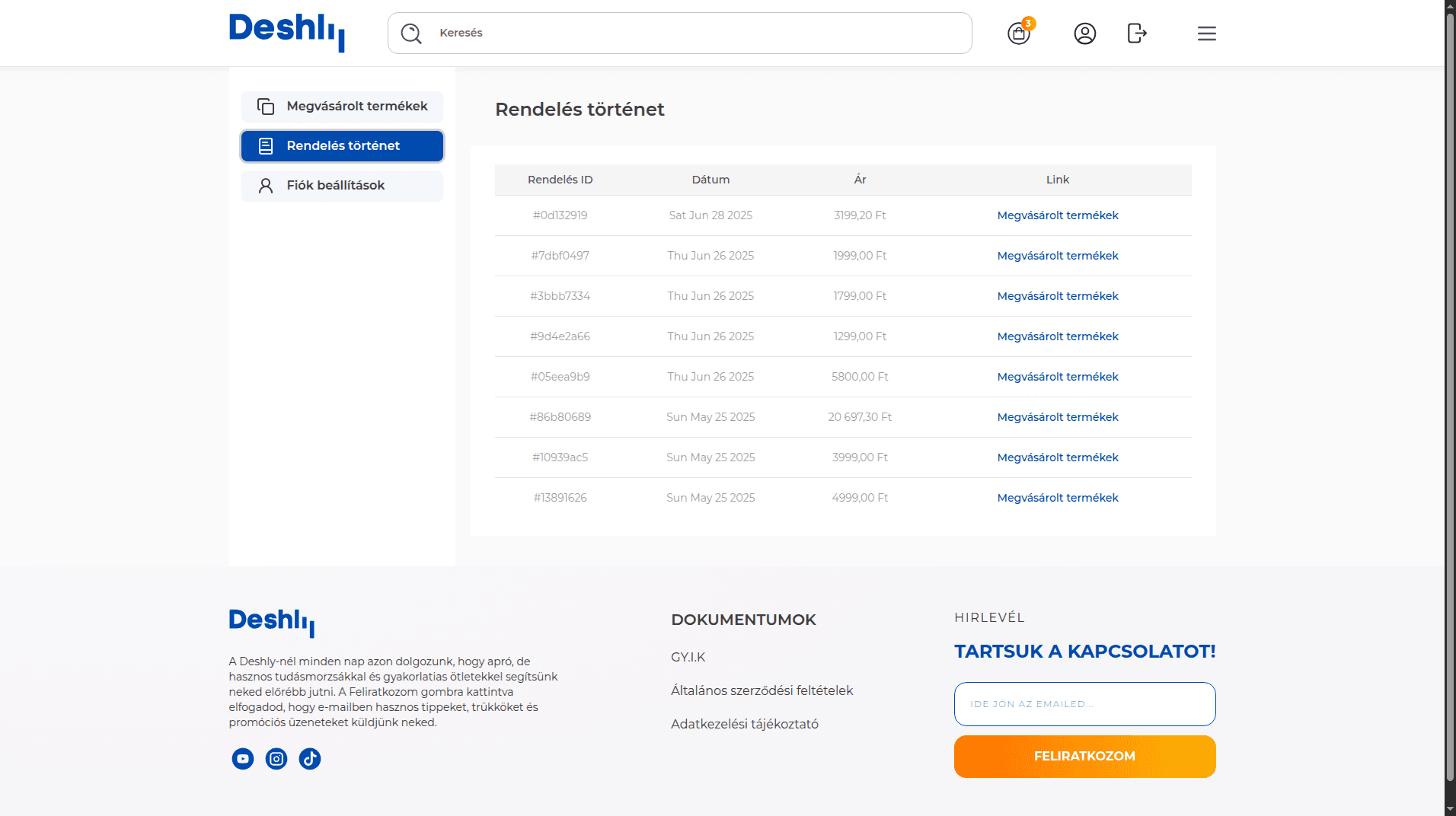1456x816 pixels.
Task: Open Fiók beállítások in sidebar
Action: pyautogui.click(x=343, y=186)
